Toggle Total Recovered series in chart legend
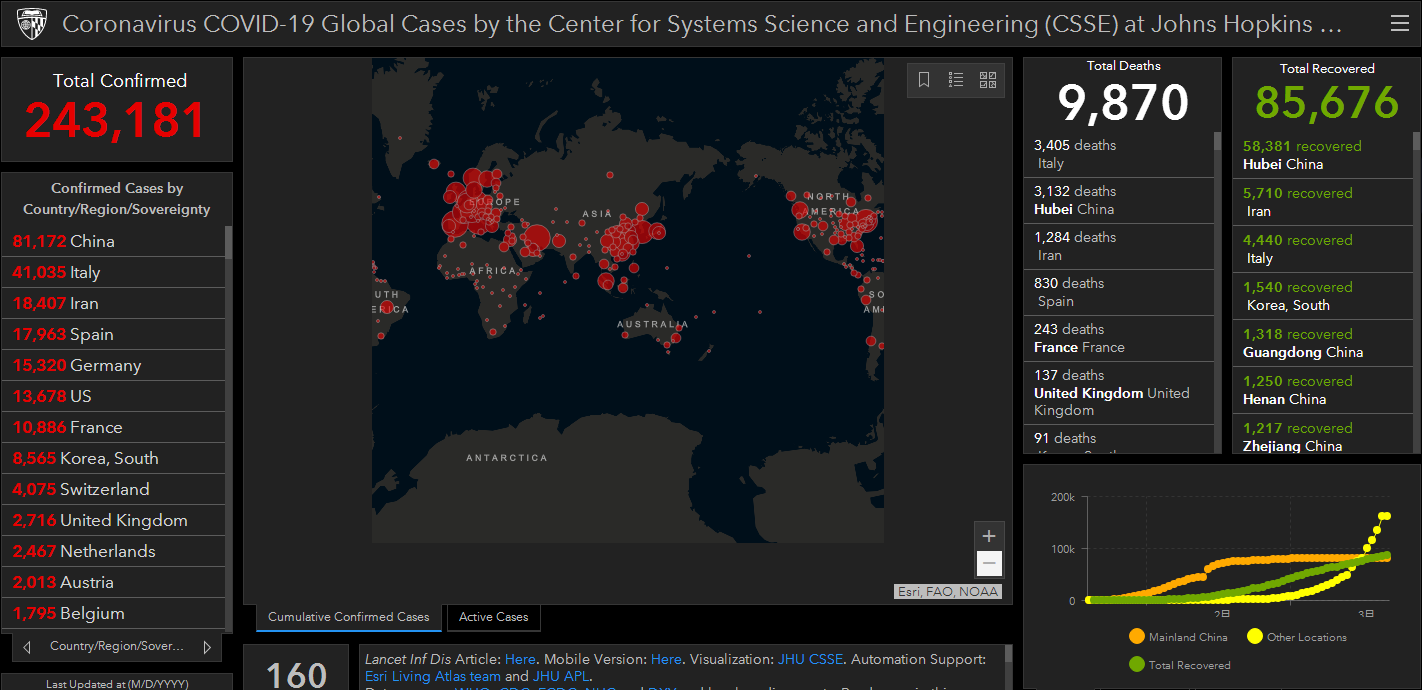Screen dimensions: 1422x690 (1179, 665)
